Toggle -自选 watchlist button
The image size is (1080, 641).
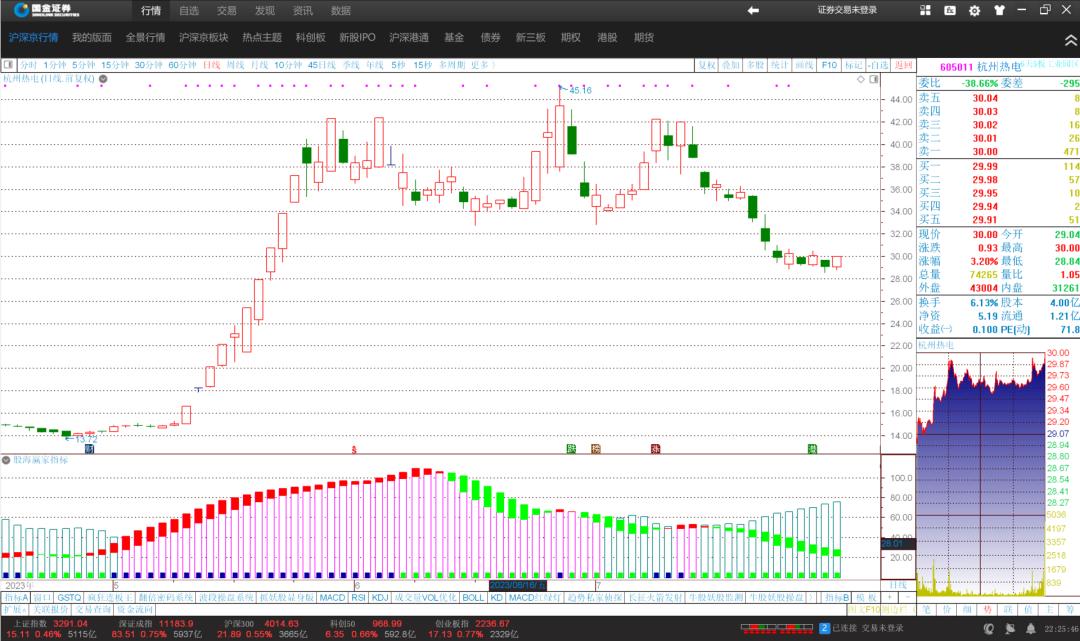pos(877,65)
